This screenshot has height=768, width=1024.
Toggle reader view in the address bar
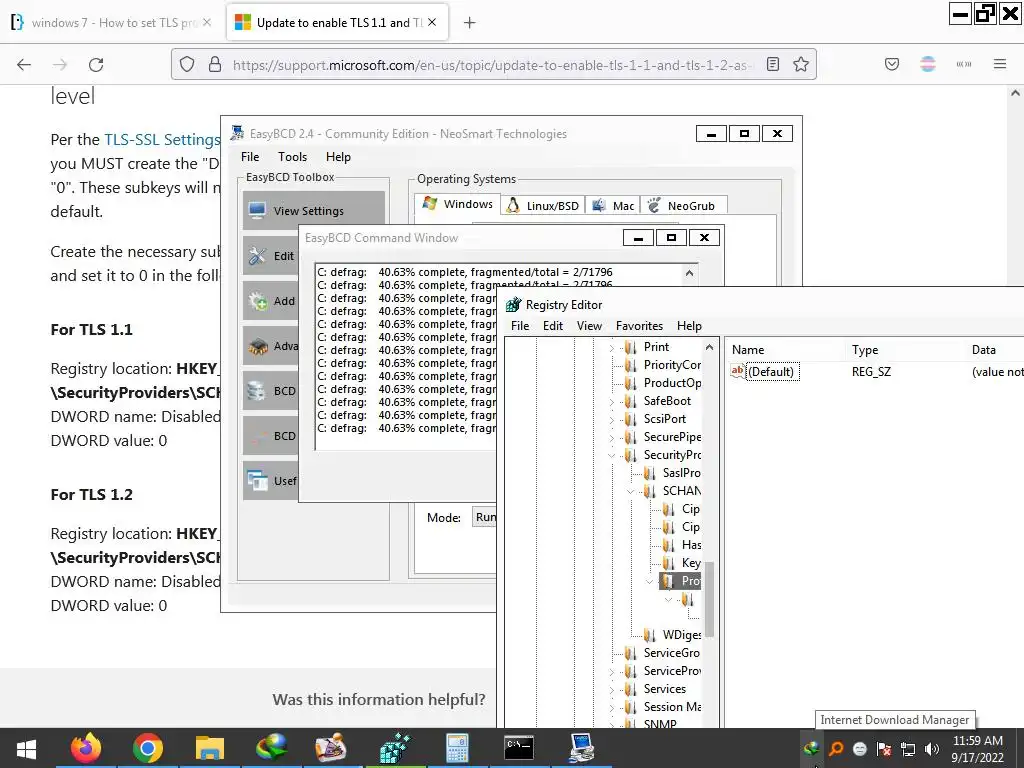(773, 64)
